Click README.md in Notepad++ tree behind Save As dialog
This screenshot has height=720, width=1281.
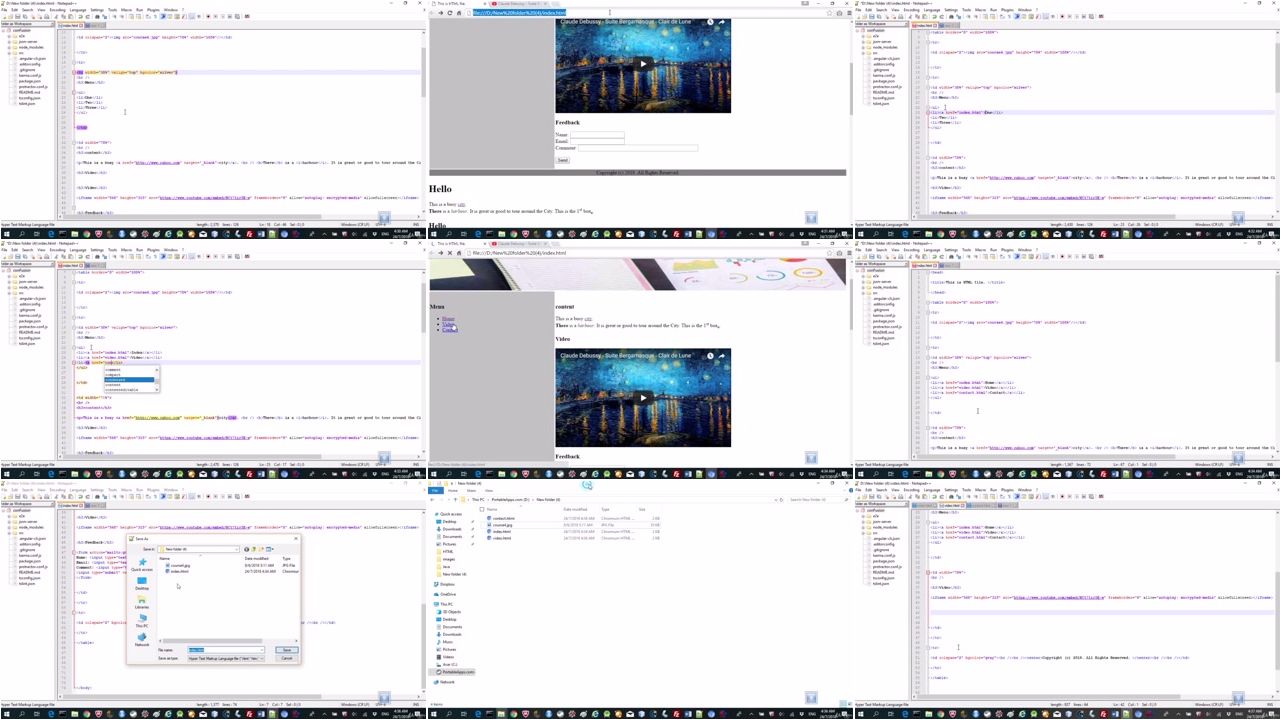tap(29, 572)
